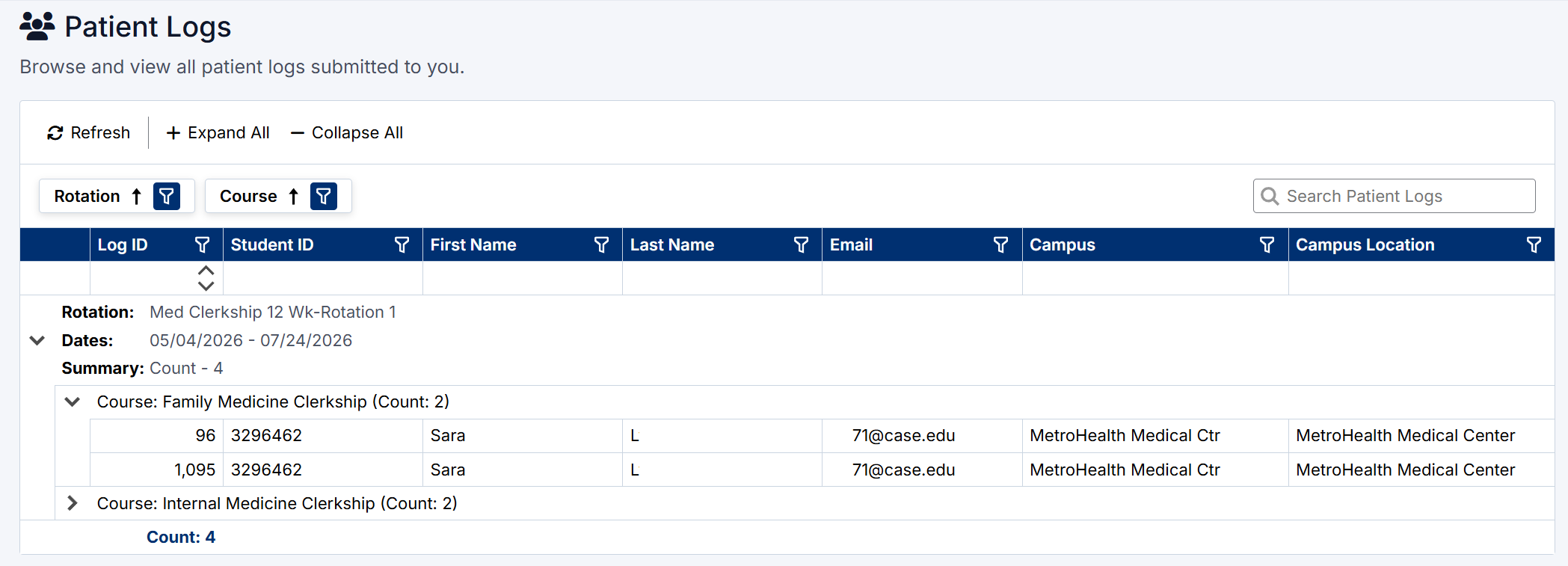The image size is (1568, 566).
Task: Click the Email column filter icon
Action: [x=1000, y=245]
